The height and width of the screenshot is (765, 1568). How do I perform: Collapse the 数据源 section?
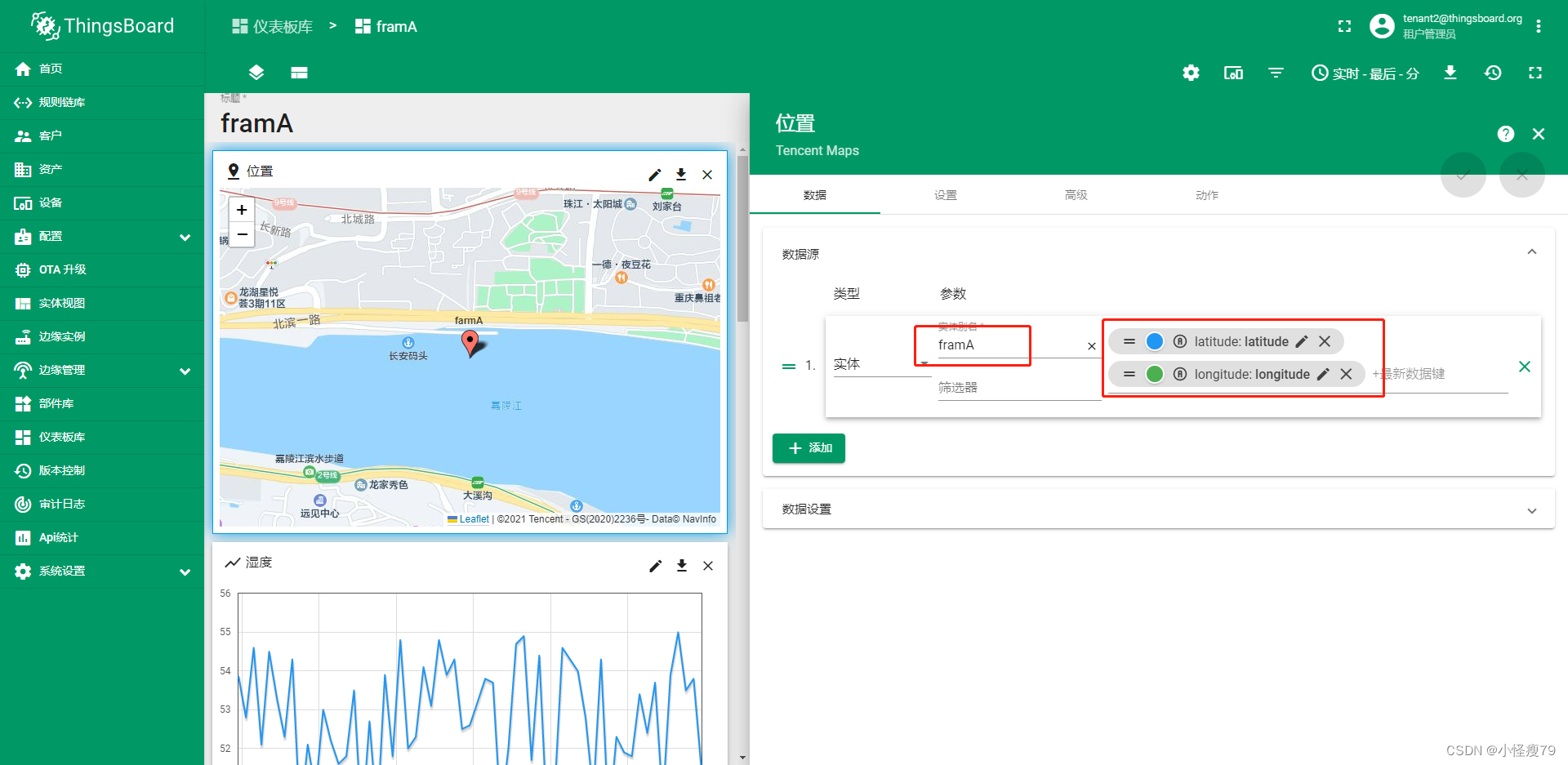tap(1531, 251)
